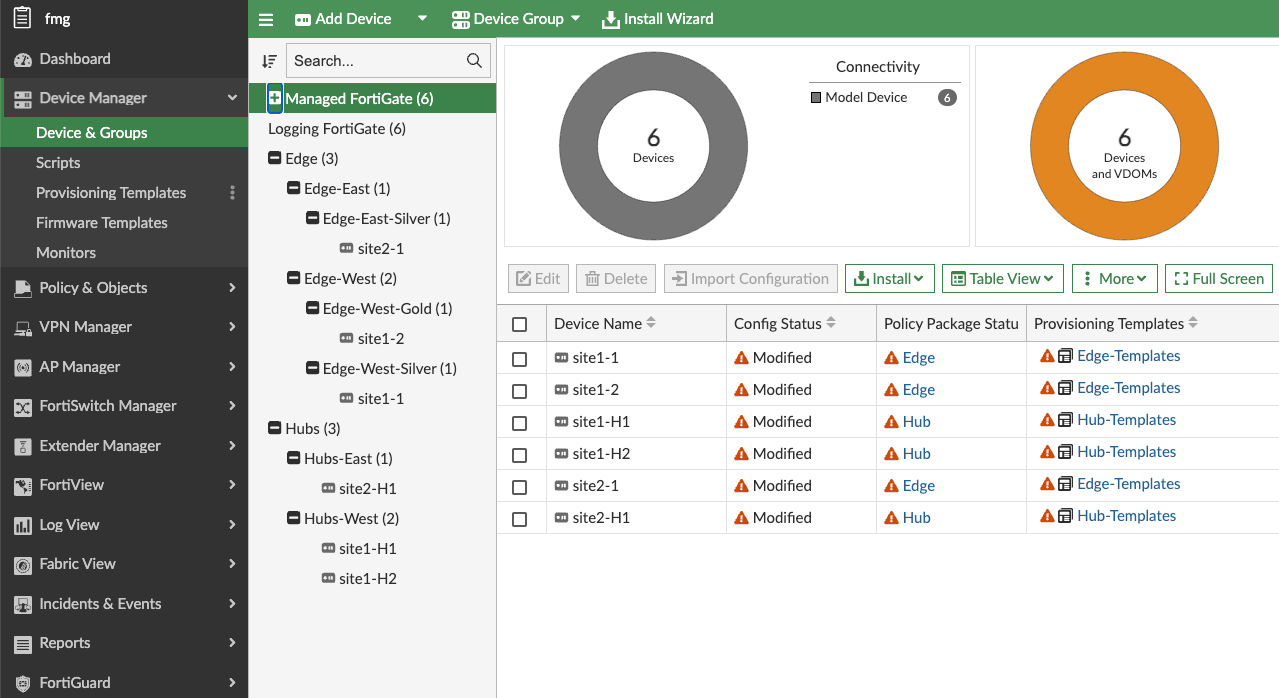
Task: Open the Incidents & Events section
Action: [101, 604]
